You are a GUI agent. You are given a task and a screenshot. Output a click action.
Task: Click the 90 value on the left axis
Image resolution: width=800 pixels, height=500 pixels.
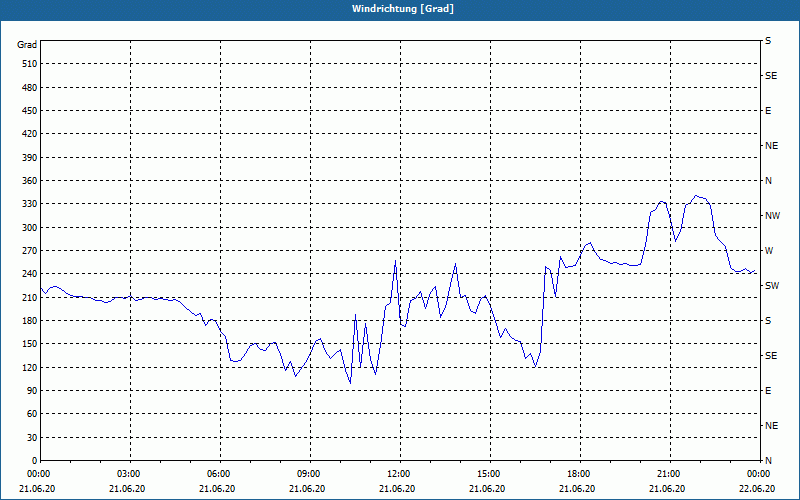[32, 390]
